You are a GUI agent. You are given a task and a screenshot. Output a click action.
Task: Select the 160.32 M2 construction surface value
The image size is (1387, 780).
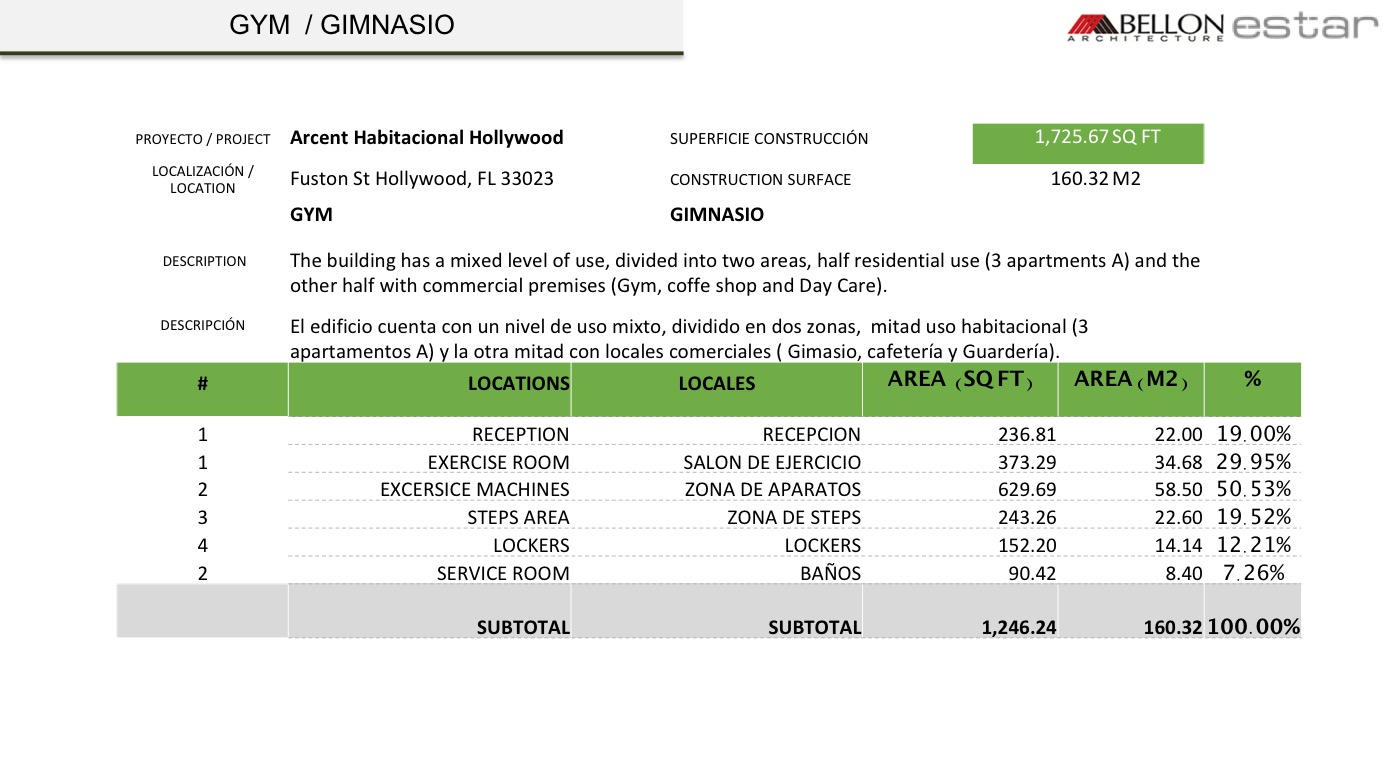(x=1095, y=180)
